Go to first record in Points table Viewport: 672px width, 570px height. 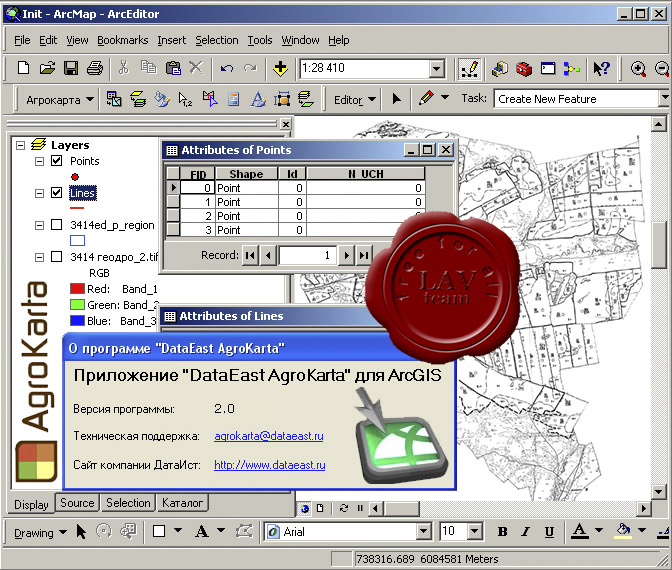pyautogui.click(x=250, y=255)
